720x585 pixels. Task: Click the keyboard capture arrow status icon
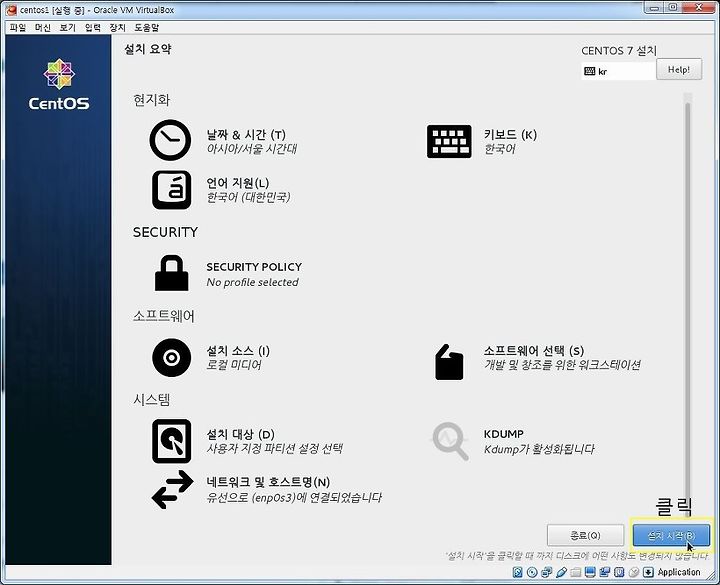click(x=648, y=572)
